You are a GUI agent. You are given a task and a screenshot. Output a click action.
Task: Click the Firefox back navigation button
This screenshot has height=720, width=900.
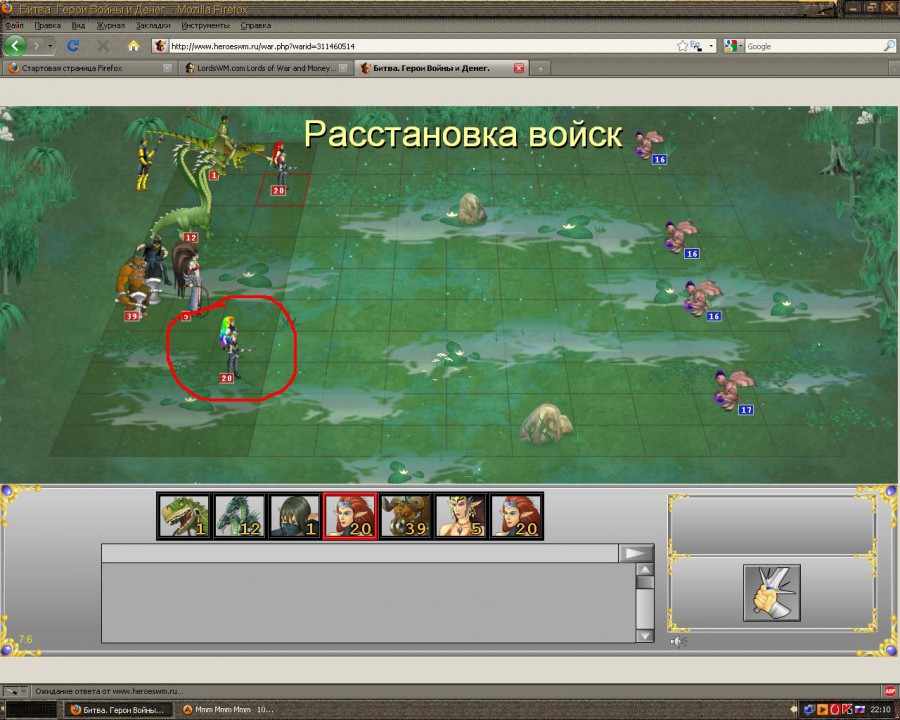[15, 45]
